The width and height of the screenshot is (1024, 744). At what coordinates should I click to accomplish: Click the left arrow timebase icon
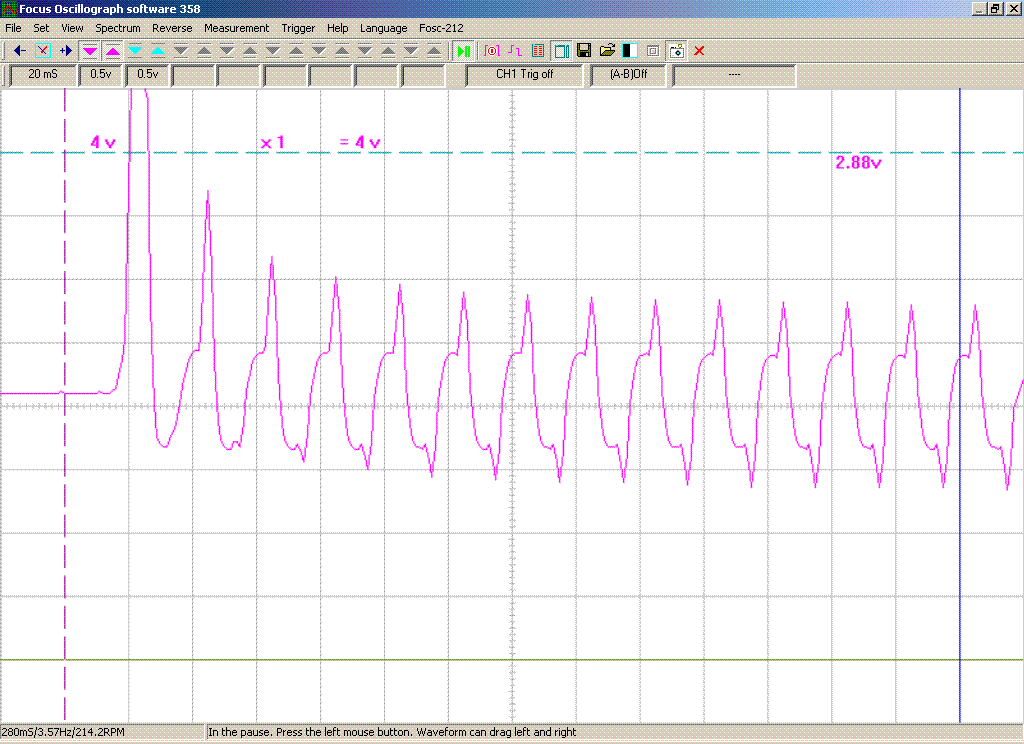pyautogui.click(x=19, y=50)
